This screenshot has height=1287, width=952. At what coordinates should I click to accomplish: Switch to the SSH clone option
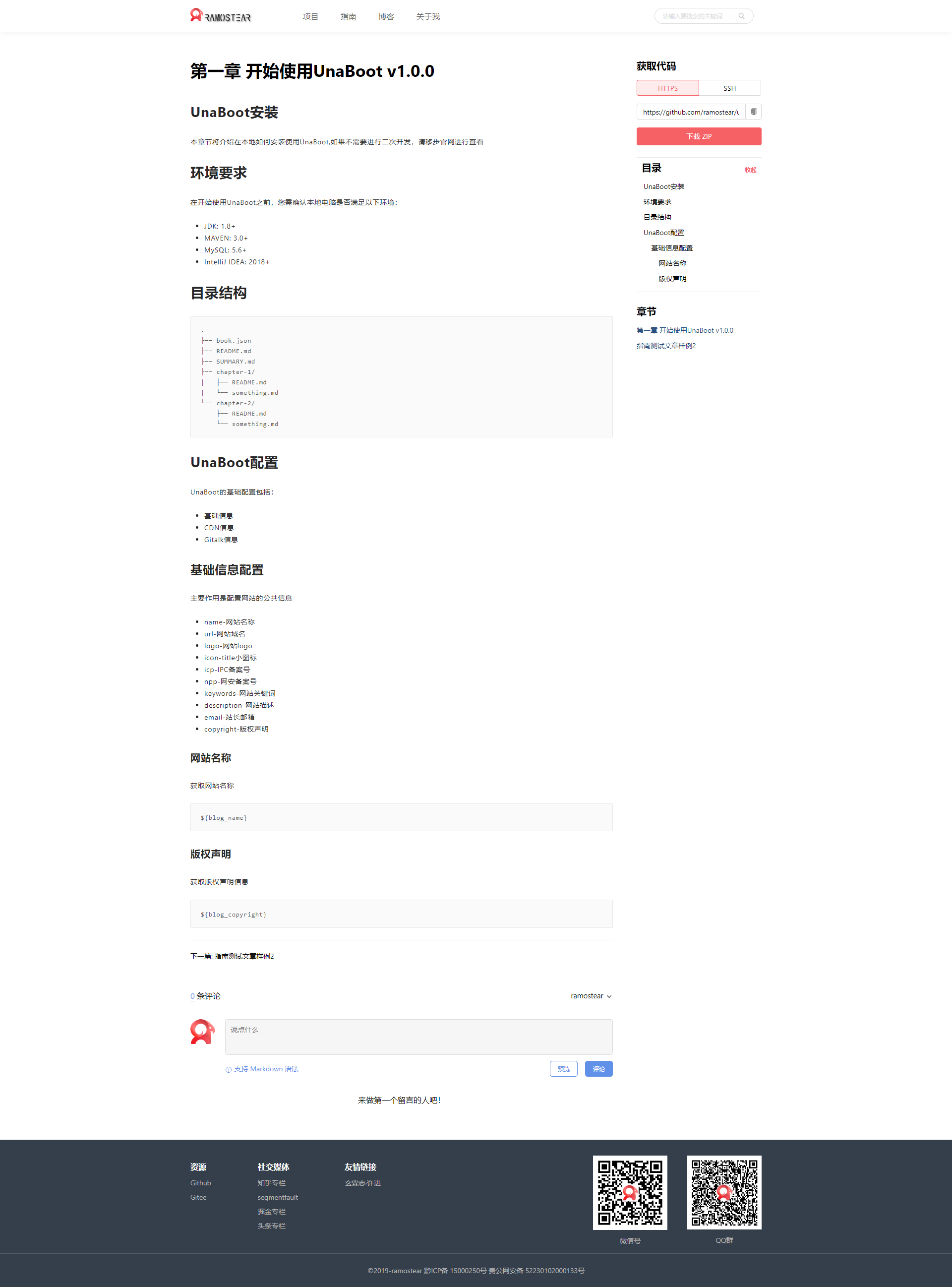tap(729, 88)
